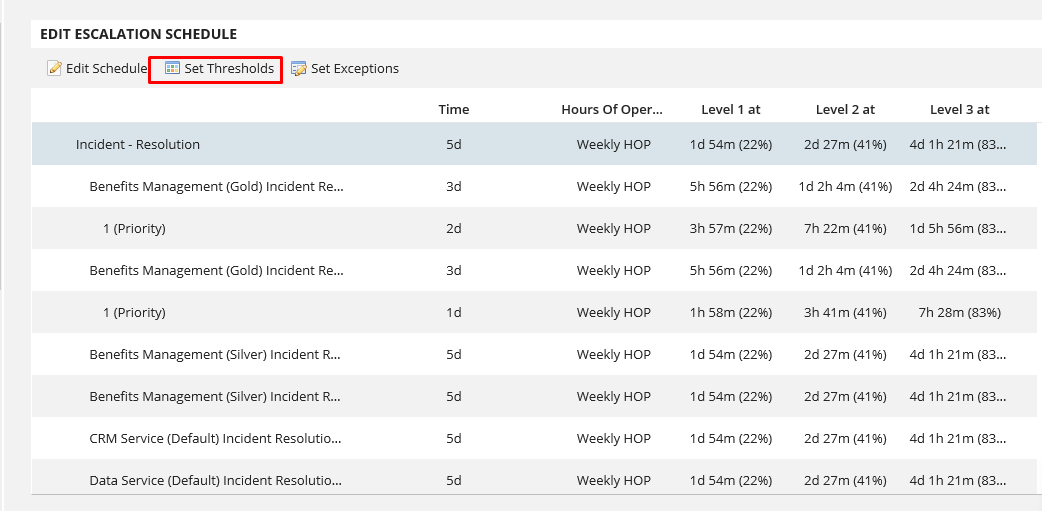Sort by the Time column header
The height and width of the screenshot is (511, 1042).
(453, 110)
